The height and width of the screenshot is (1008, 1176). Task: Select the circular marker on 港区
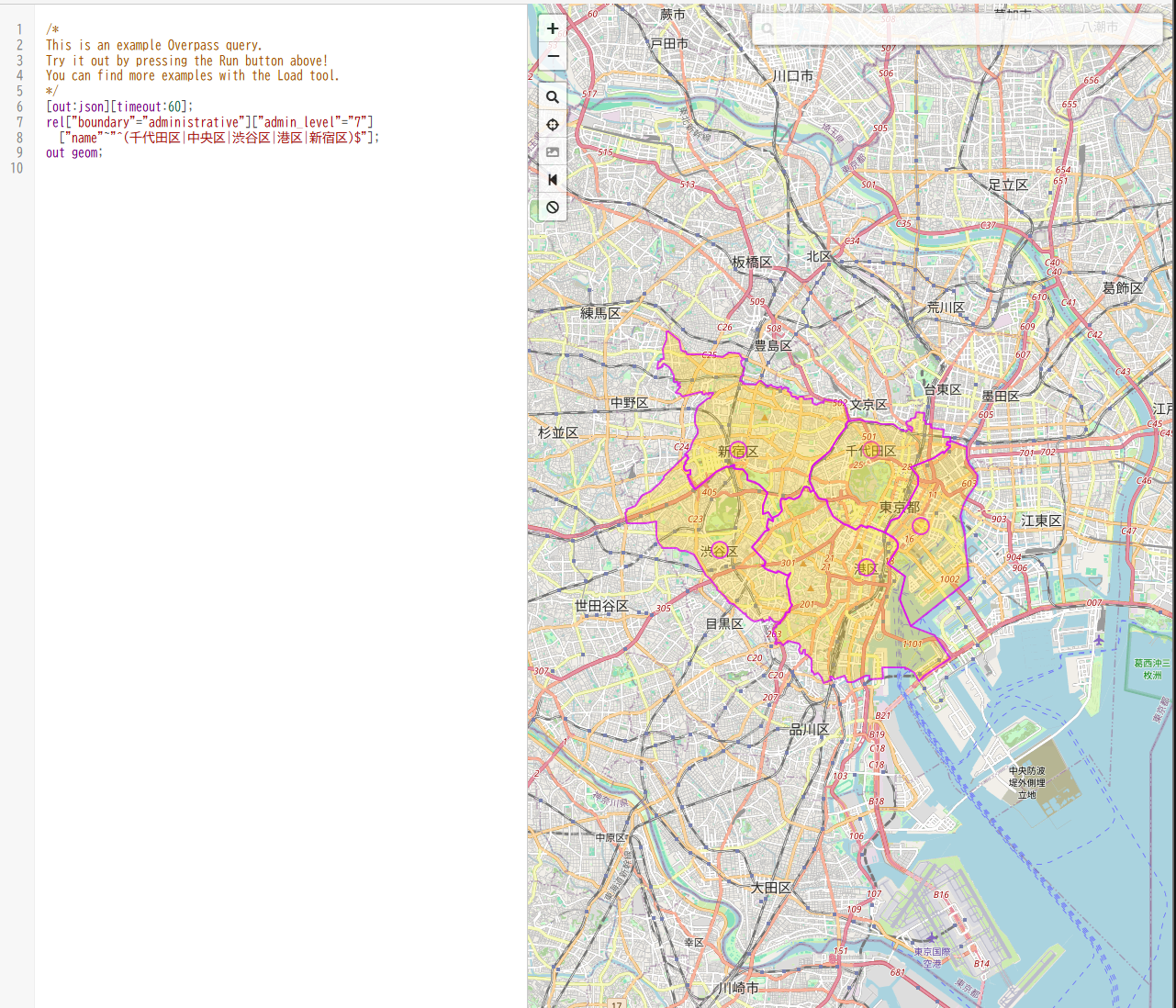[x=867, y=567]
